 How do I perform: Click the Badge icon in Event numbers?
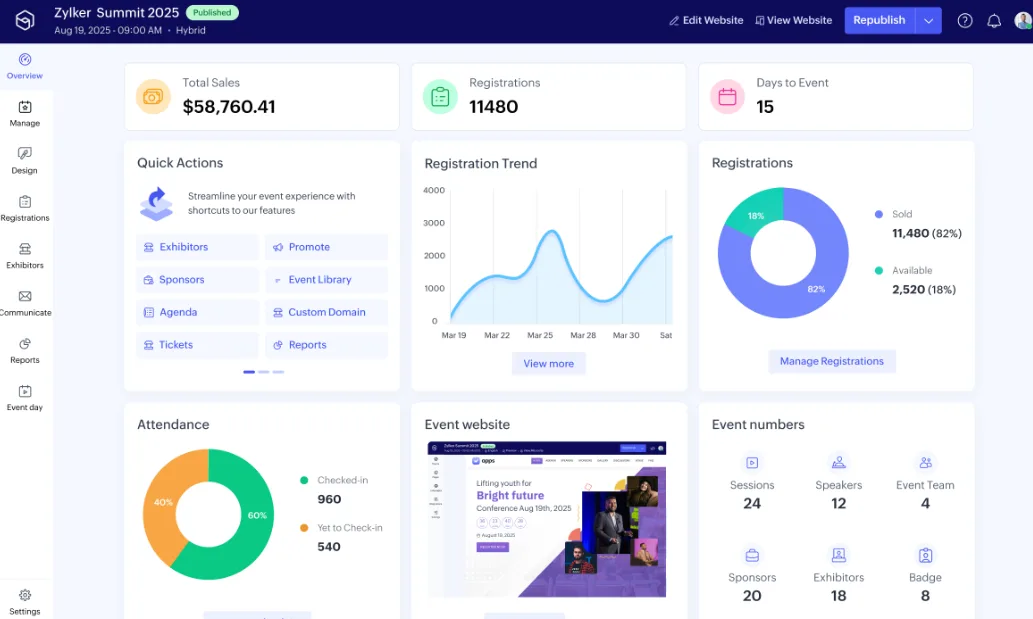pos(925,555)
